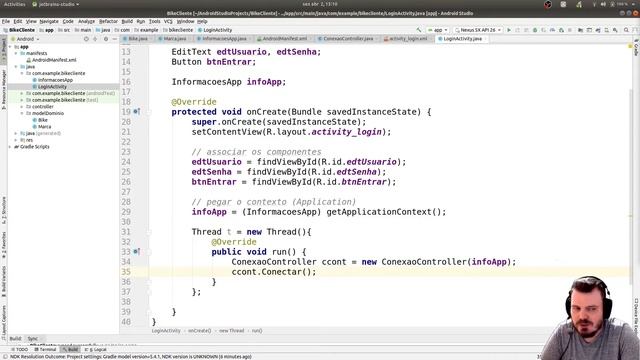Click the onCreate() breadcrumb below editor
The height and width of the screenshot is (360, 640).
point(200,331)
